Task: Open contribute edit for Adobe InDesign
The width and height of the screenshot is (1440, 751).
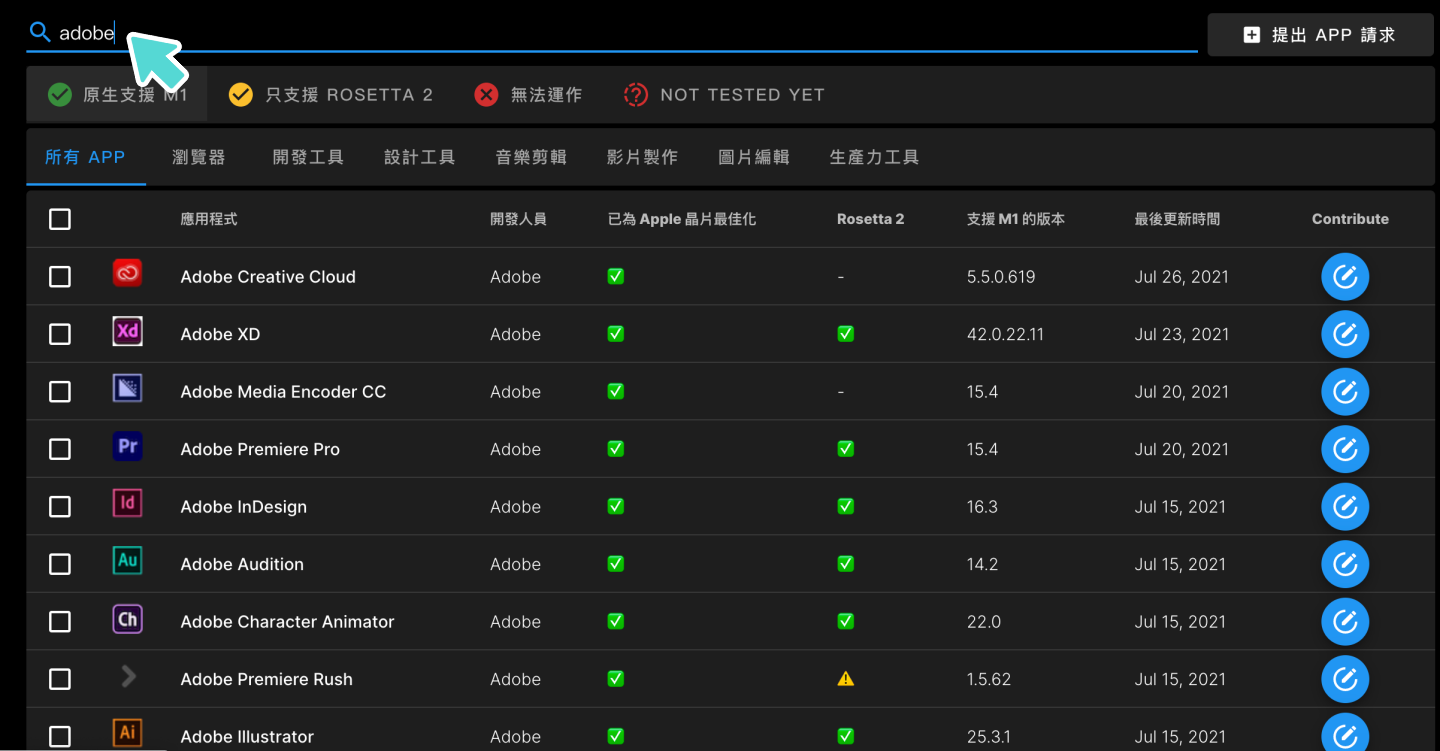Action: (x=1345, y=506)
